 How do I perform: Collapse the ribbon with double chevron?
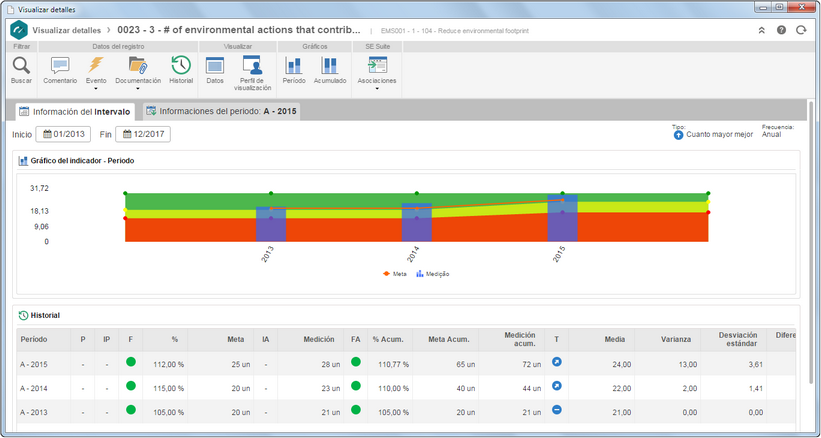[x=762, y=30]
